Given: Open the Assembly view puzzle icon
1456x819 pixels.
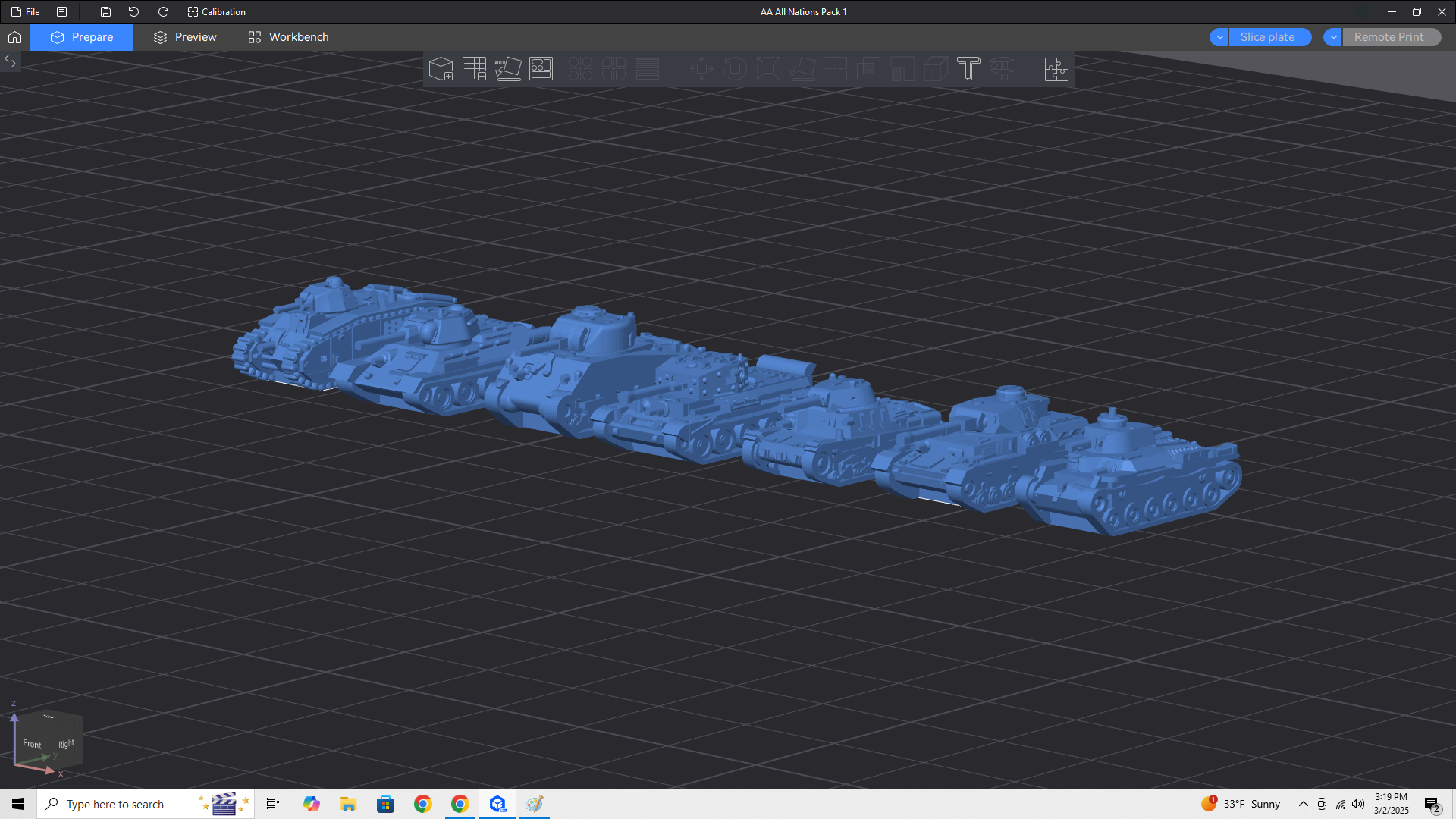Looking at the screenshot, I should (x=1056, y=69).
